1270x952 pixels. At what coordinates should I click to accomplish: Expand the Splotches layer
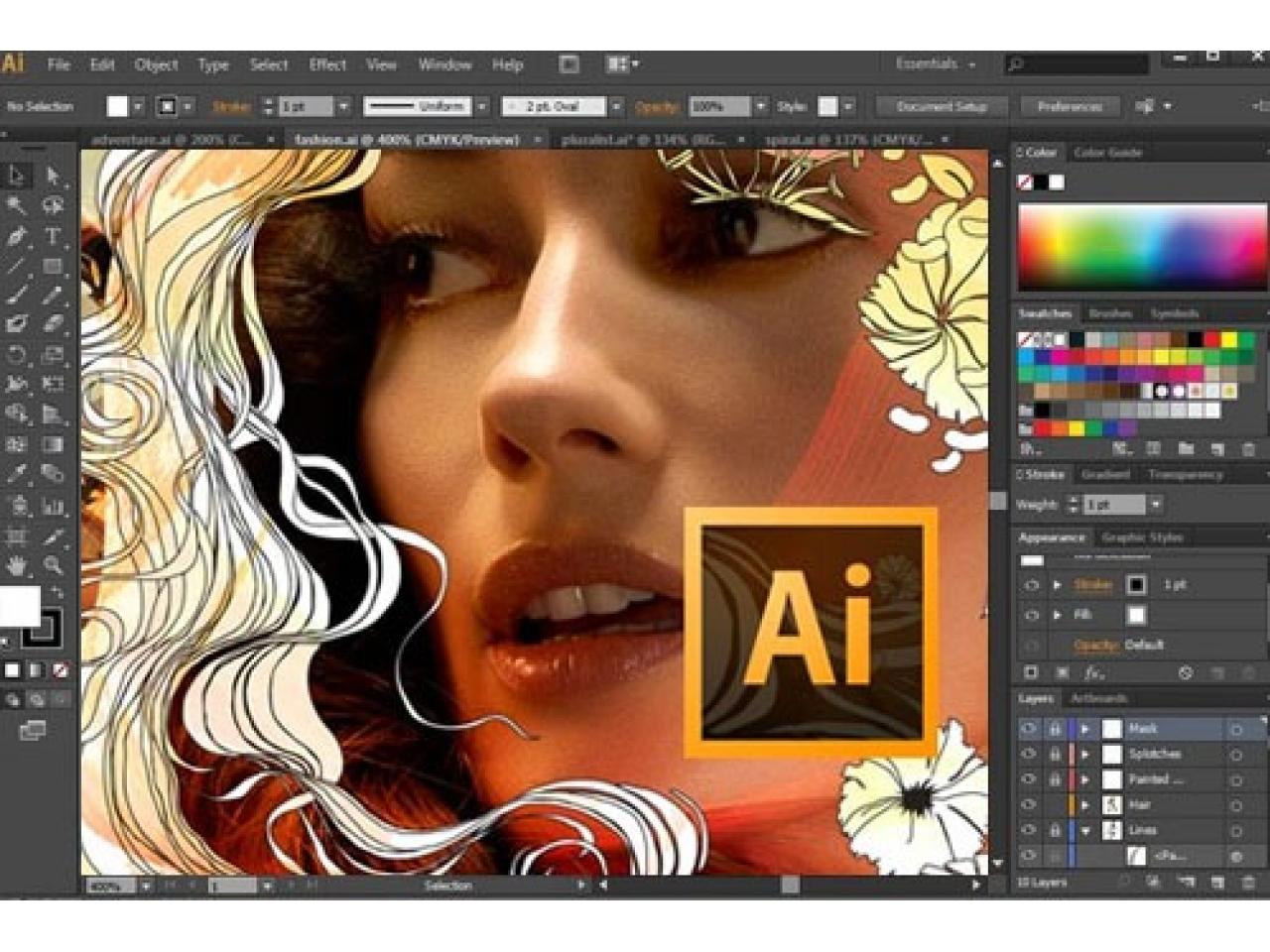tap(1085, 755)
